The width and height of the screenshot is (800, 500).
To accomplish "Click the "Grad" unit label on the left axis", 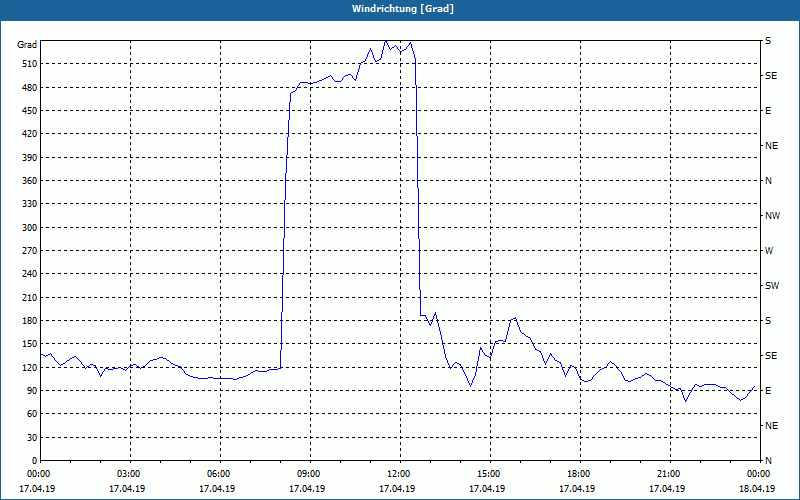I will (27, 45).
